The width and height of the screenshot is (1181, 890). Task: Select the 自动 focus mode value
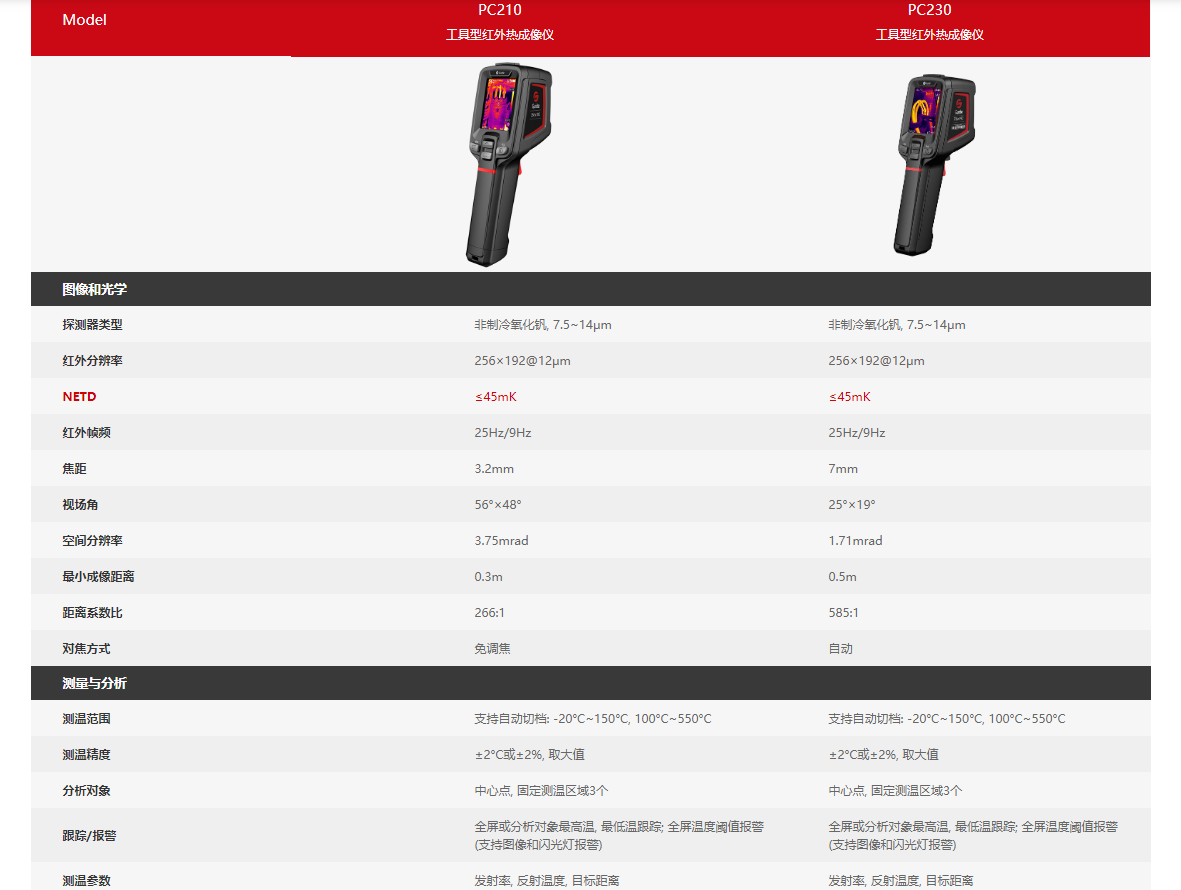coord(840,649)
